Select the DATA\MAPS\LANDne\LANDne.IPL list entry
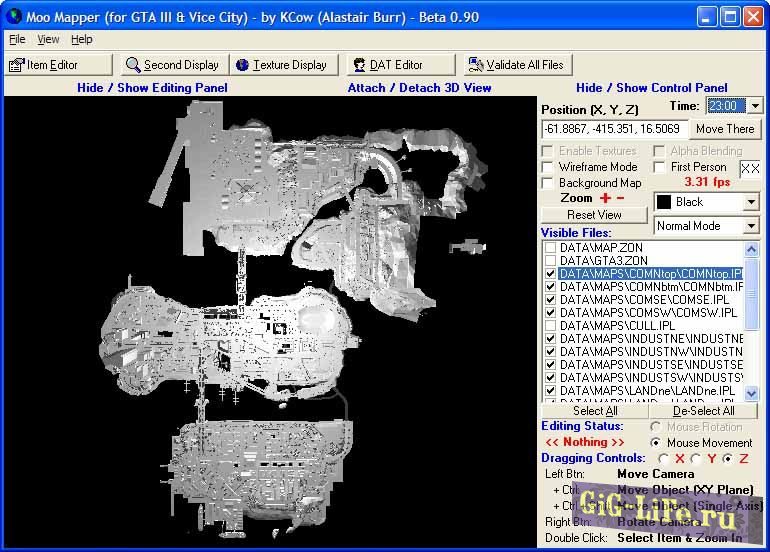Viewport: 770px width, 552px height. point(647,391)
